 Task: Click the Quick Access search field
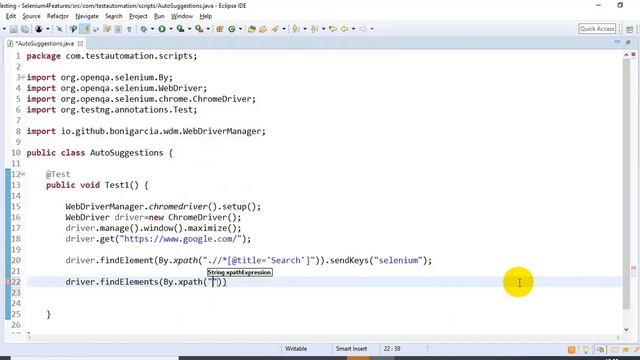click(597, 29)
